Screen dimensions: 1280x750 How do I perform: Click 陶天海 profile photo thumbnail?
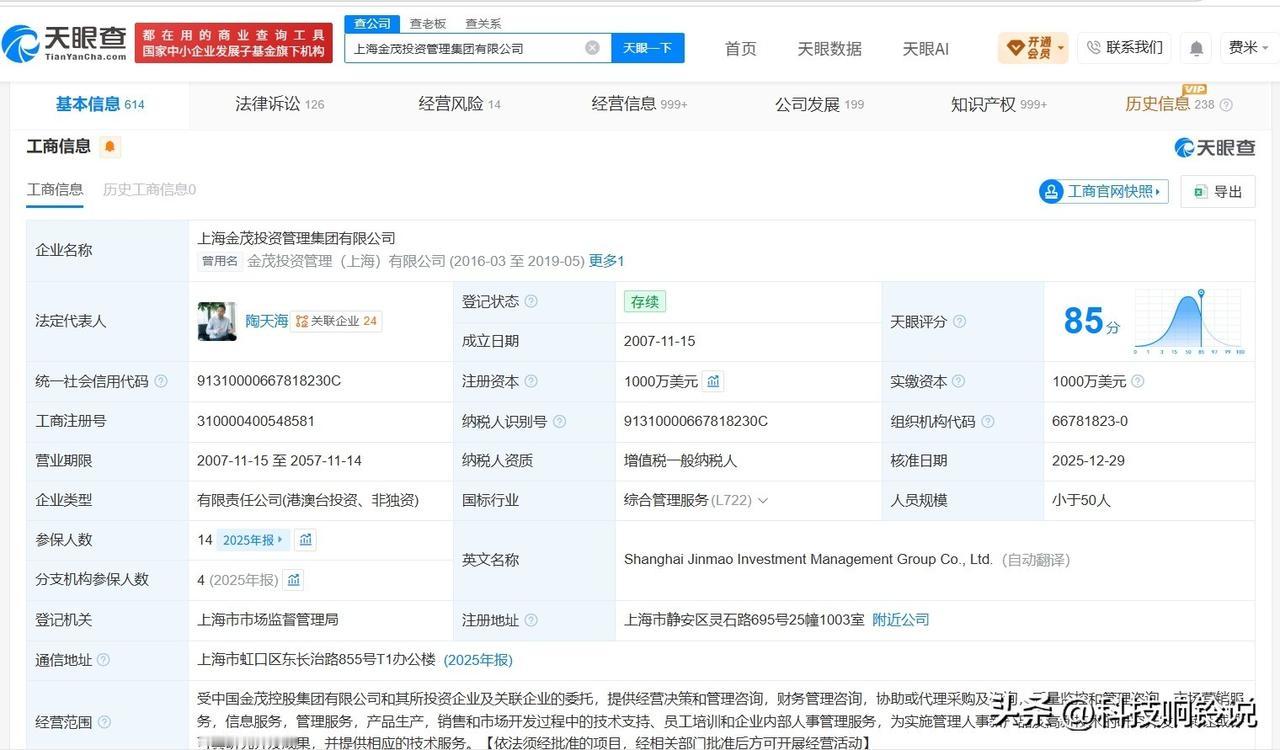click(217, 321)
